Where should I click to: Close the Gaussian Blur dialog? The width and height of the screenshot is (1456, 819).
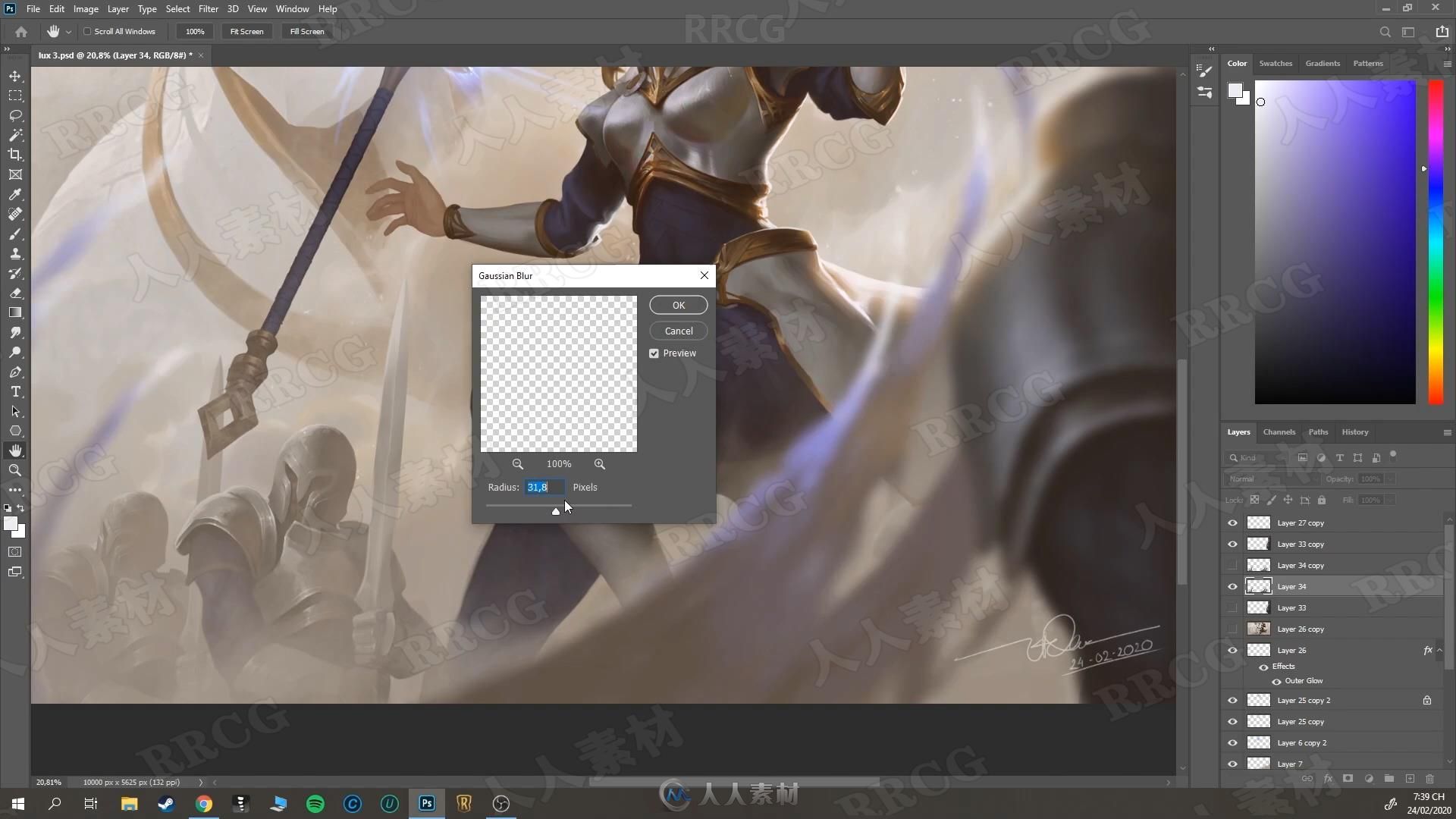(704, 275)
